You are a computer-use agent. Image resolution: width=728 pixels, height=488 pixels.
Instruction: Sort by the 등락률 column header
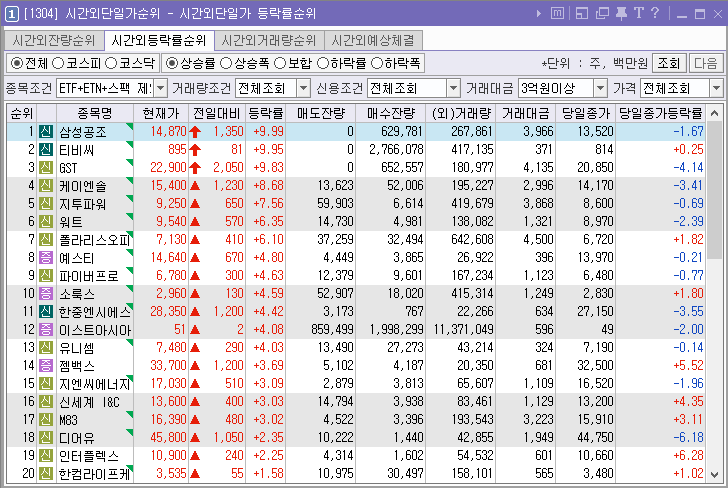tap(266, 113)
